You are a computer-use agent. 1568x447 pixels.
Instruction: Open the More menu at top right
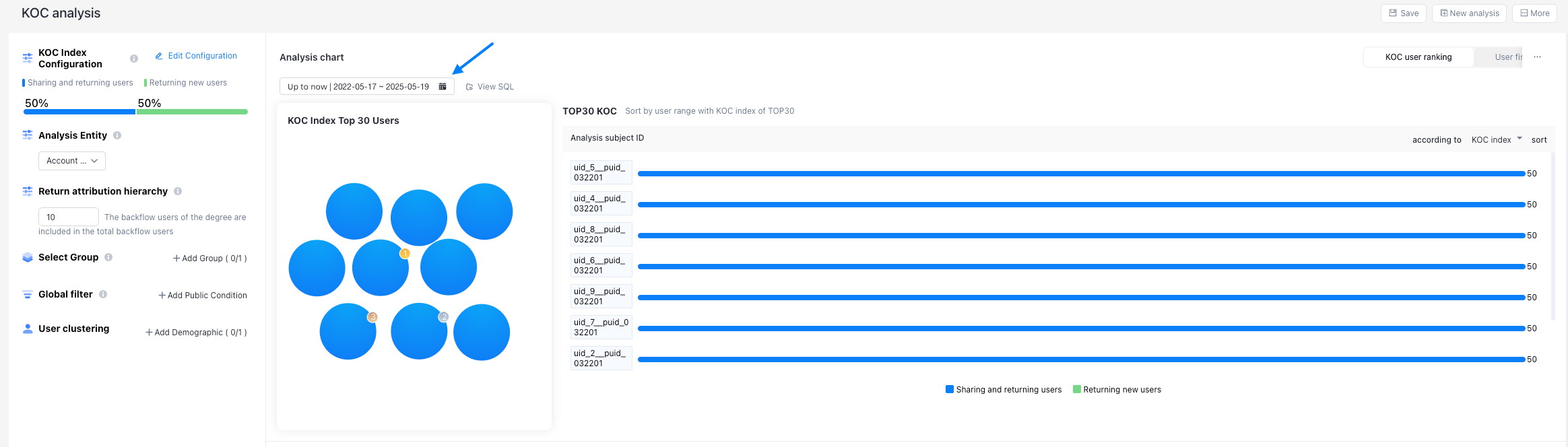coord(1534,13)
